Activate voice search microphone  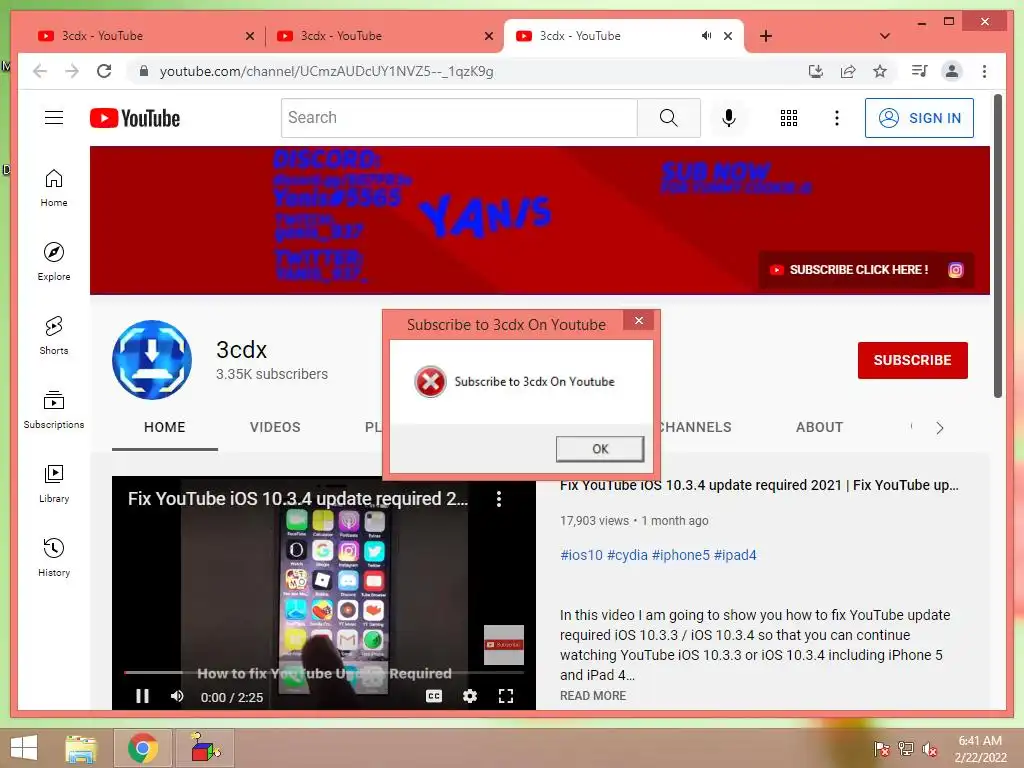[x=729, y=118]
